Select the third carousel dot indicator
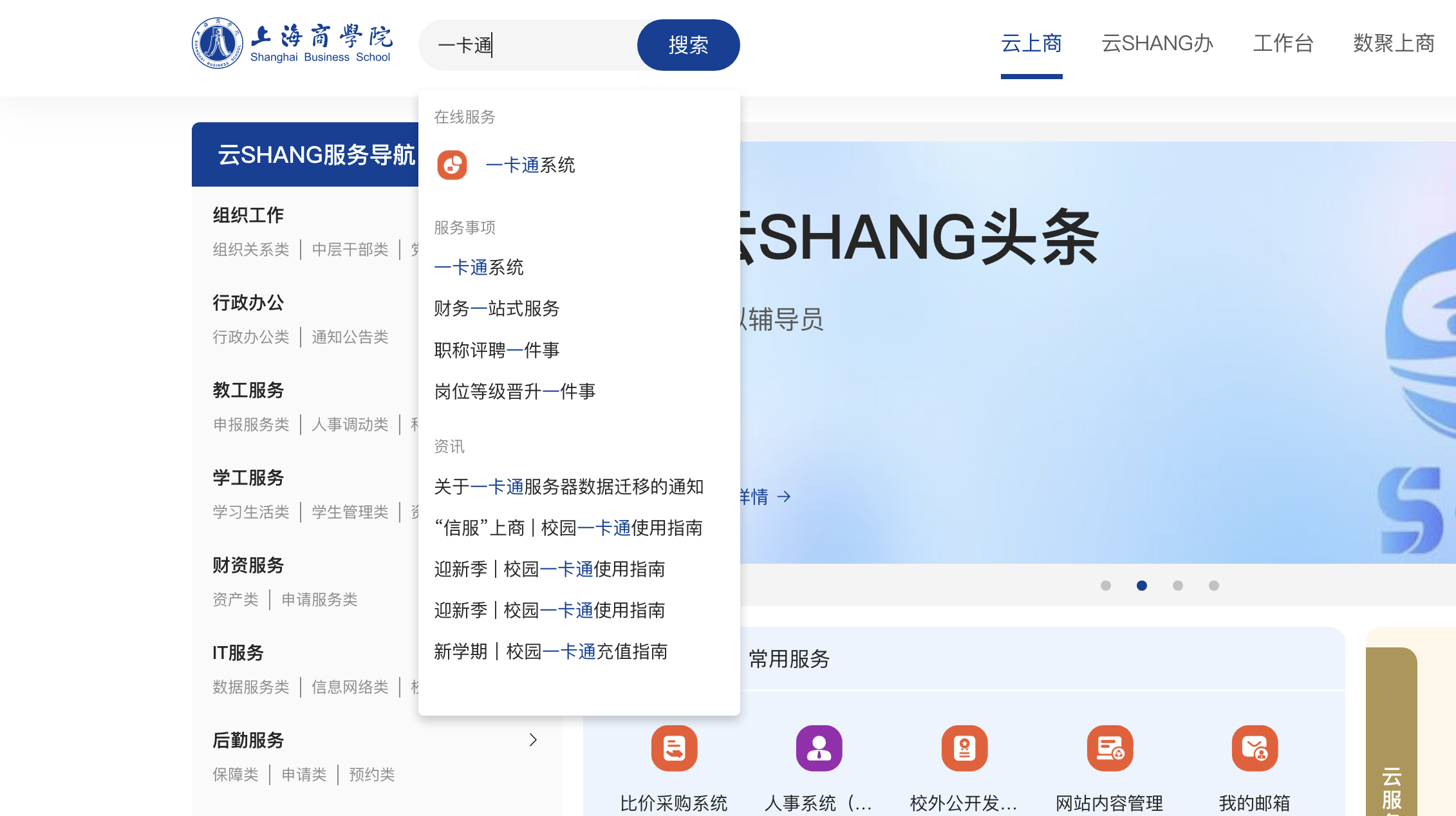1456x816 pixels. pos(1178,586)
